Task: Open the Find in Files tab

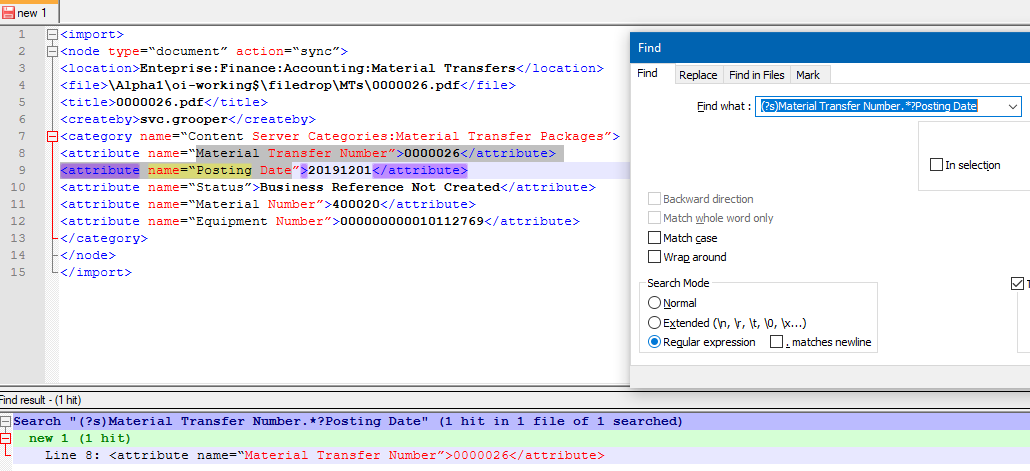Action: tap(757, 75)
